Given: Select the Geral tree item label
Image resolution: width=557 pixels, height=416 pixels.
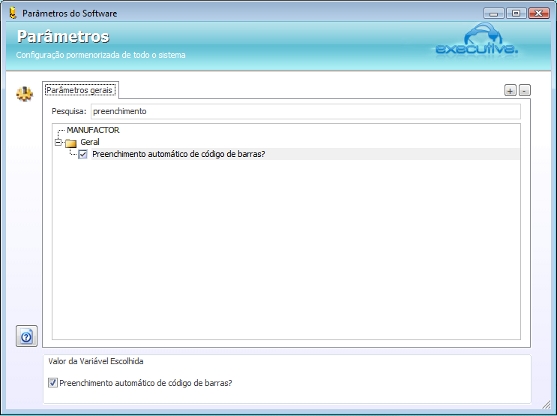Looking at the screenshot, I should click(x=90, y=142).
